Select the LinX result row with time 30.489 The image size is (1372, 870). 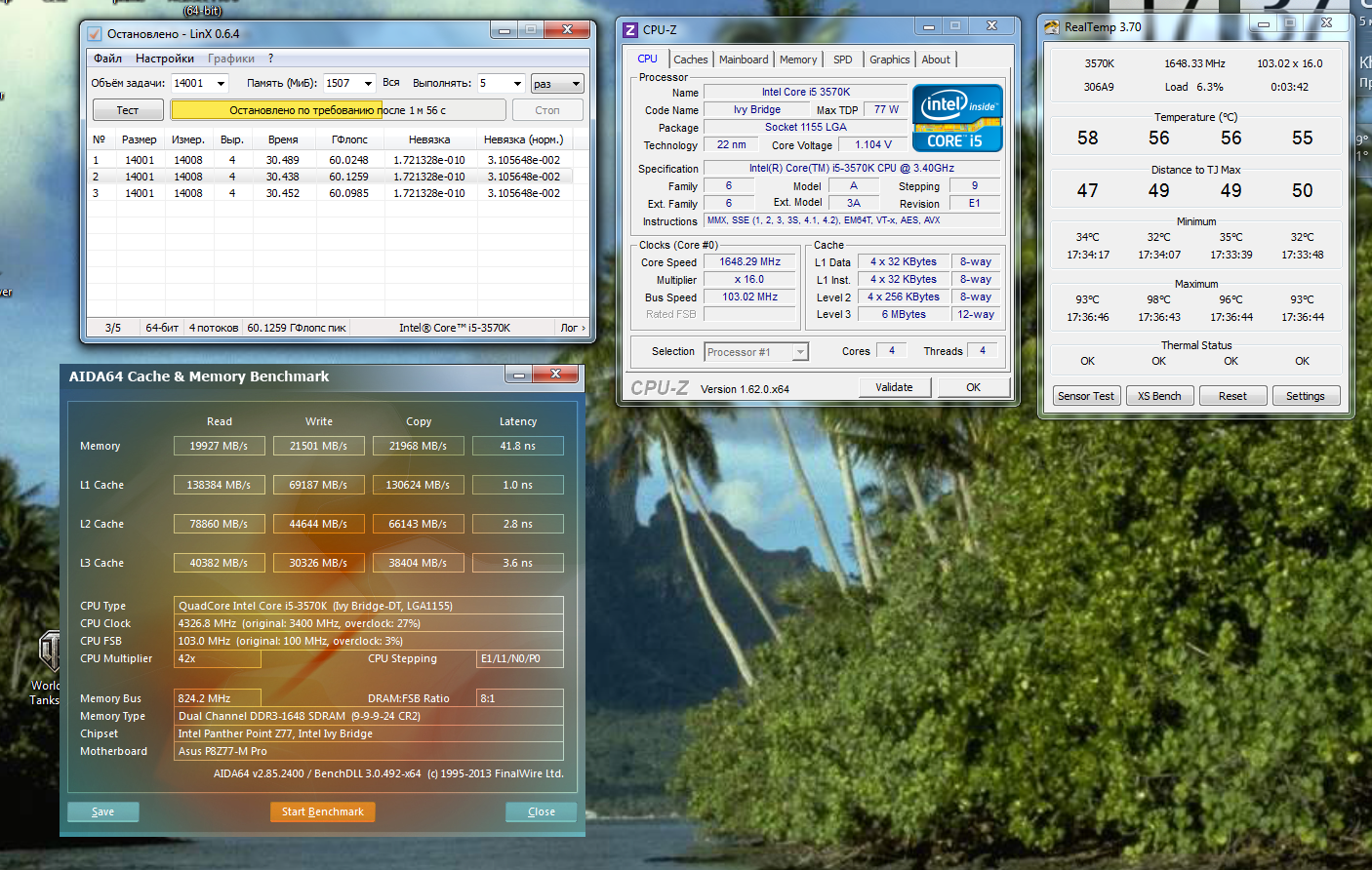(x=331, y=160)
